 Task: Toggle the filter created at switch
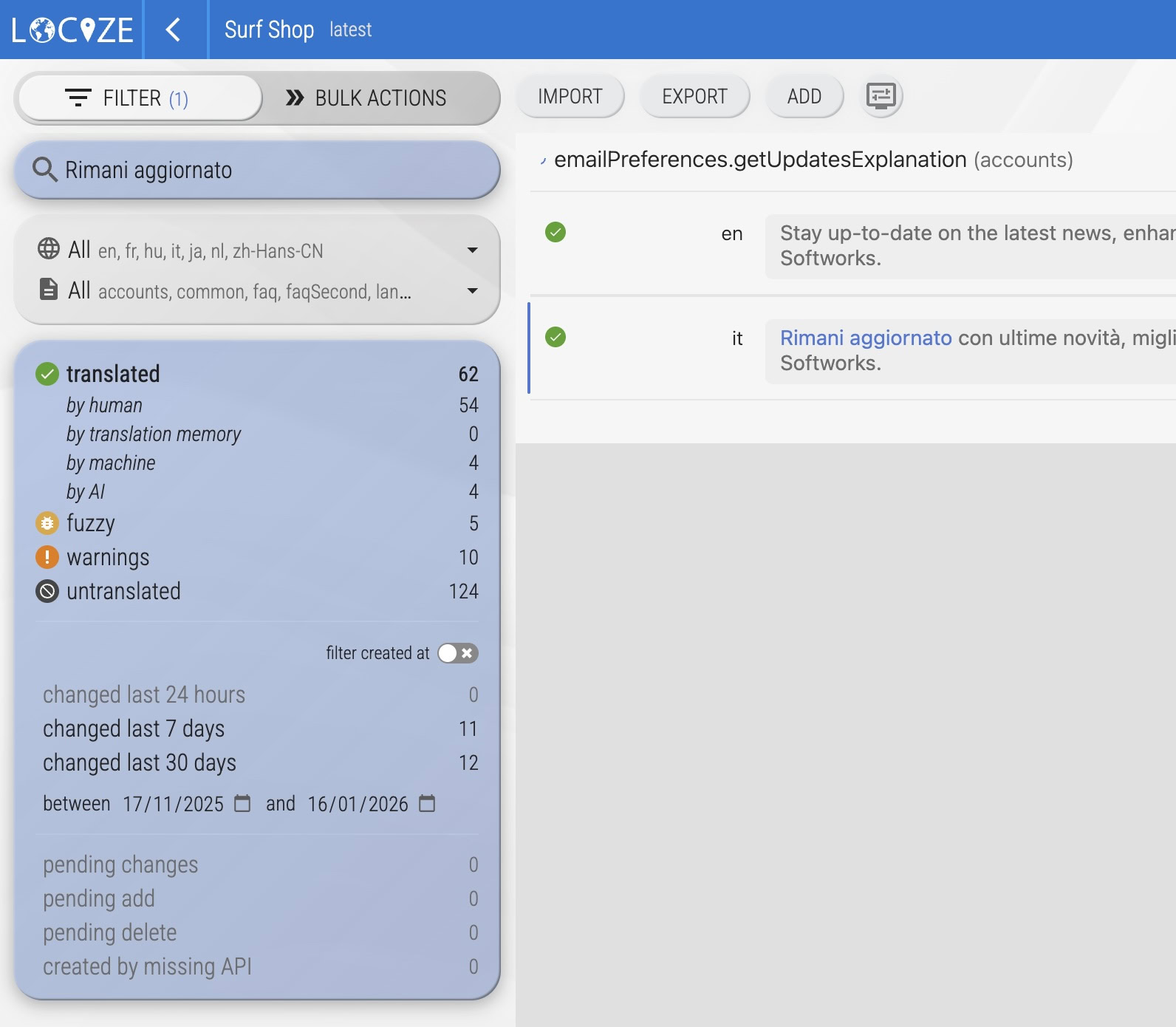(x=457, y=653)
